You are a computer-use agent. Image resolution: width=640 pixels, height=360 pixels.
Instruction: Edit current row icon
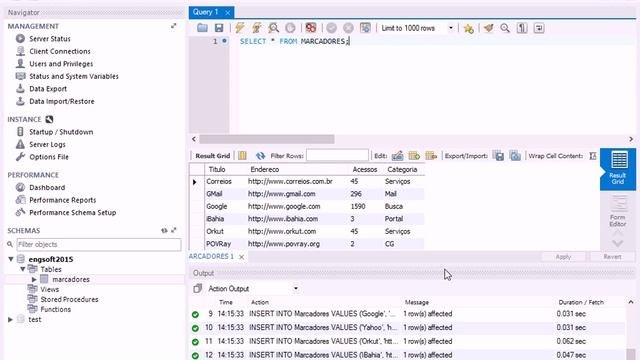click(x=397, y=156)
